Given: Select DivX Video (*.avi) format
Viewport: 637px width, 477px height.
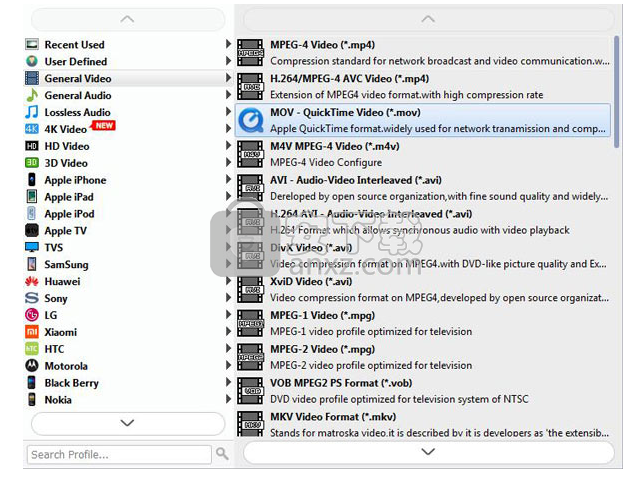Looking at the screenshot, I should click(423, 256).
